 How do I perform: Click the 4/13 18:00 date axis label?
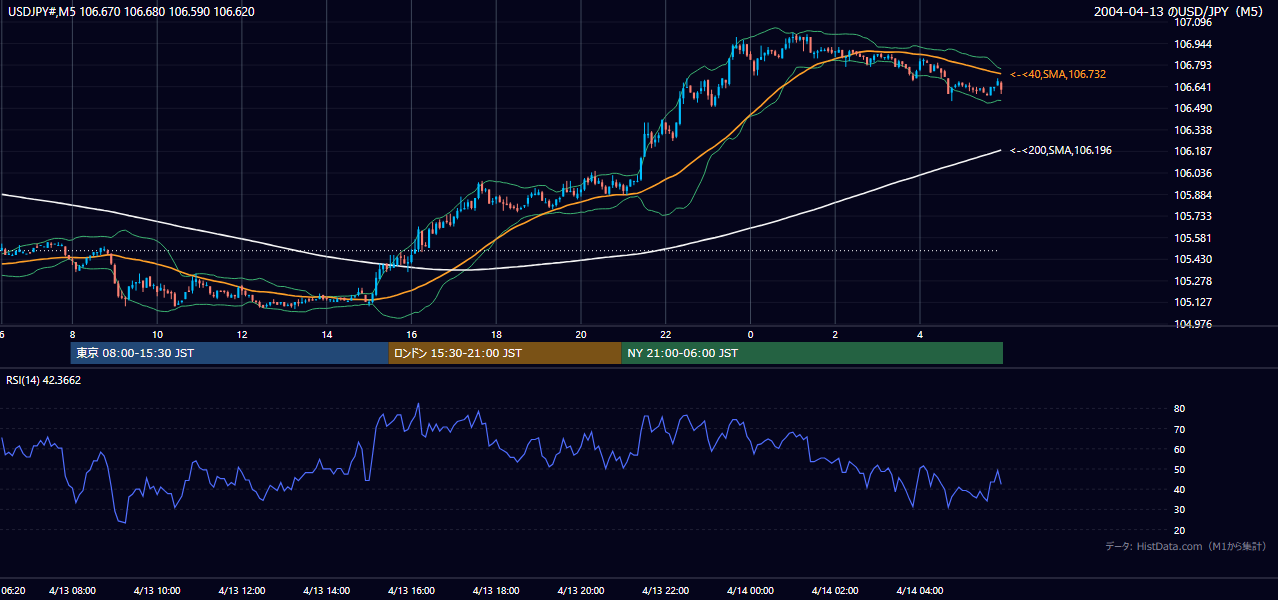pos(497,591)
